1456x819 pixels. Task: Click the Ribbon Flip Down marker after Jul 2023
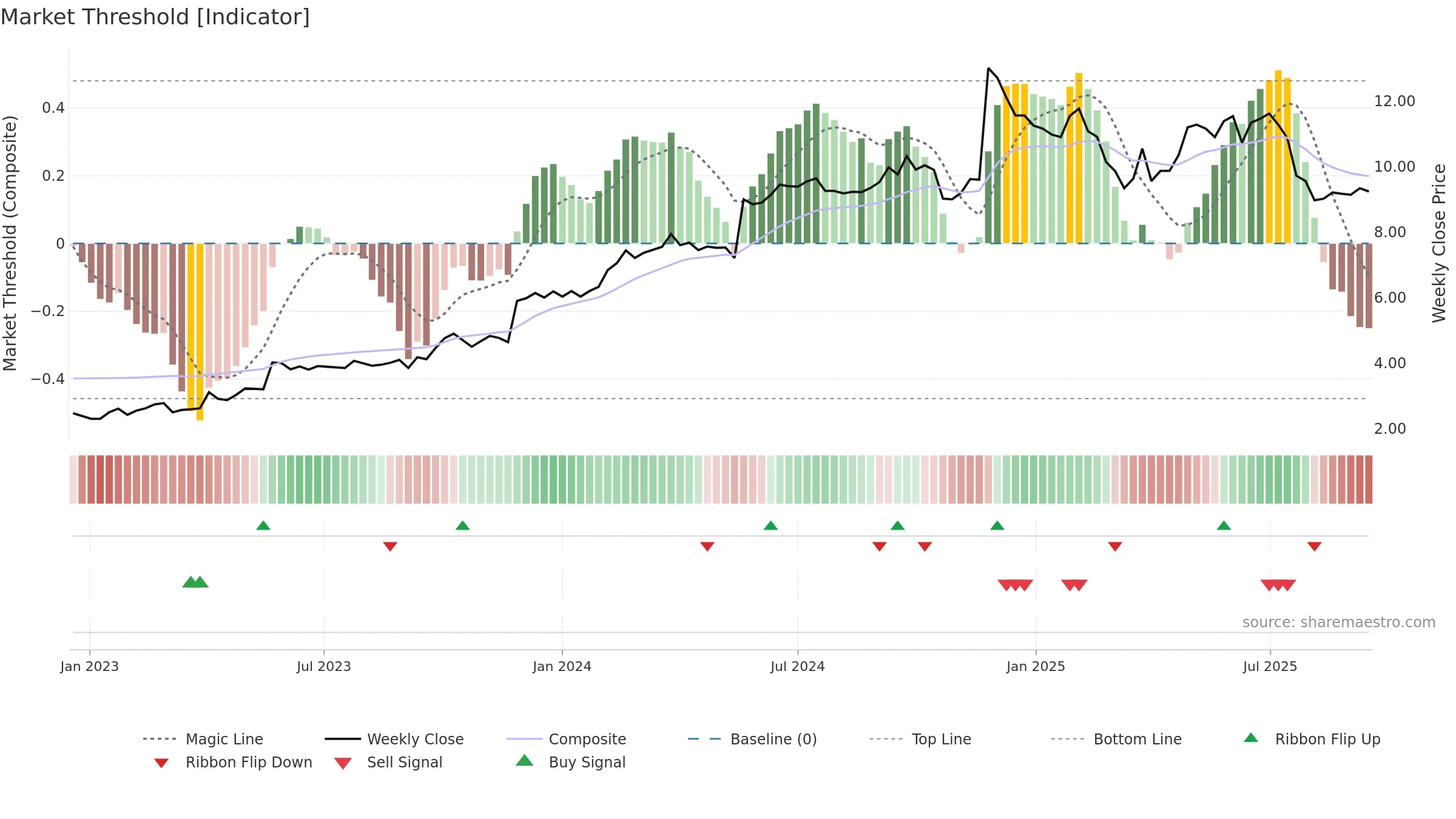point(390,547)
